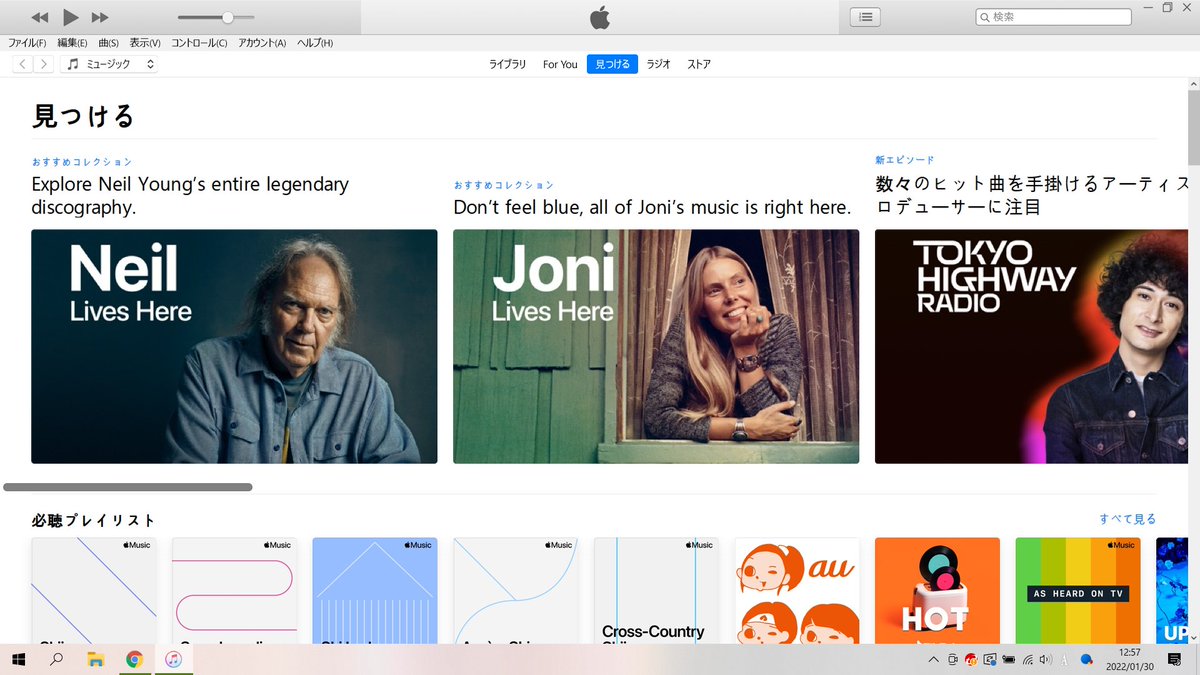Click the battery status tray icon
The image size is (1200, 675).
(x=1009, y=660)
